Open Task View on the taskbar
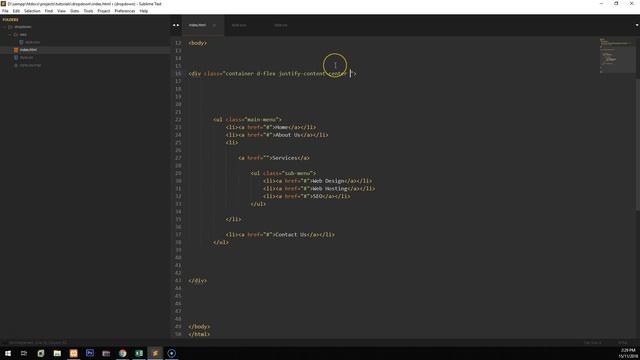 pyautogui.click(x=24, y=353)
